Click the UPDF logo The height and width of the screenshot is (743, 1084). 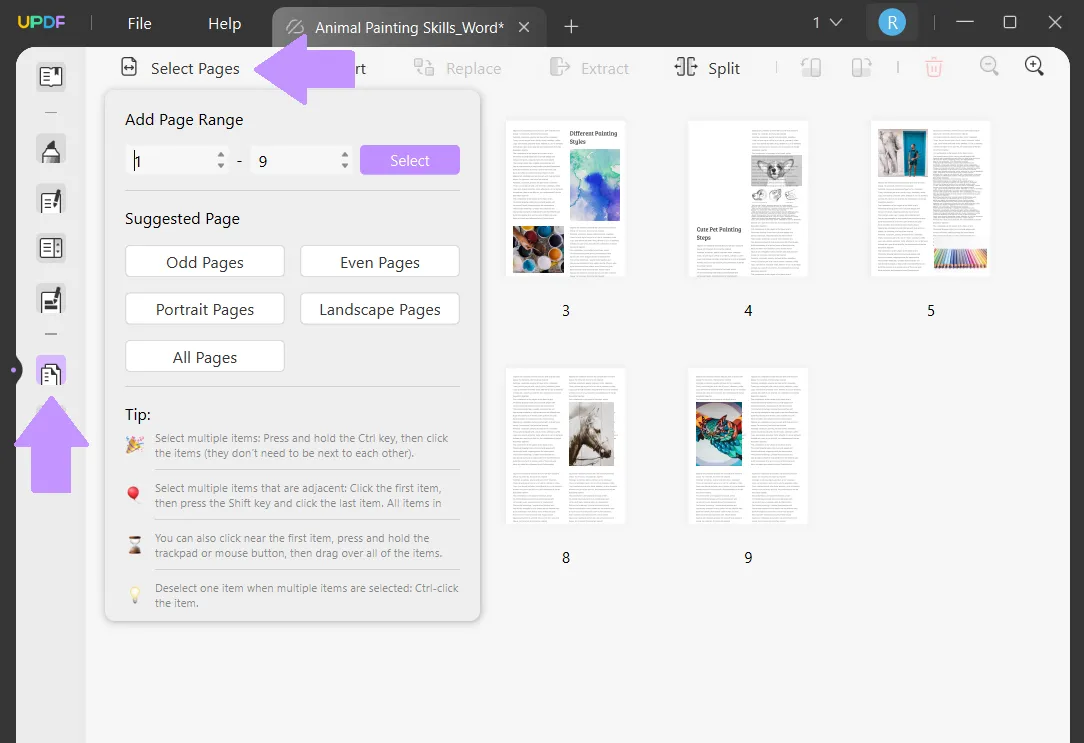pyautogui.click(x=41, y=22)
